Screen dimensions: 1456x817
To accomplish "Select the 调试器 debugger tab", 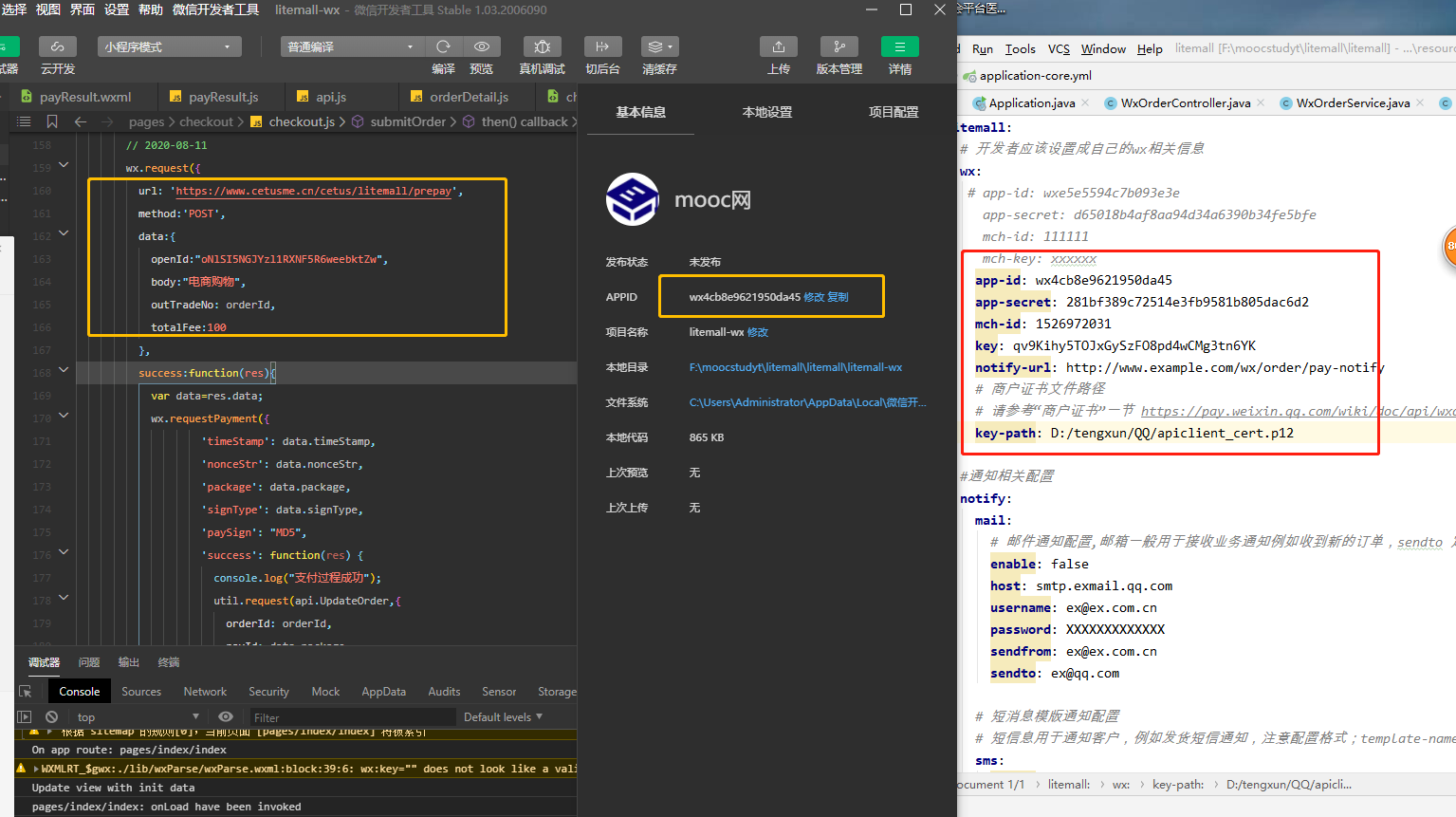I will tap(45, 662).
